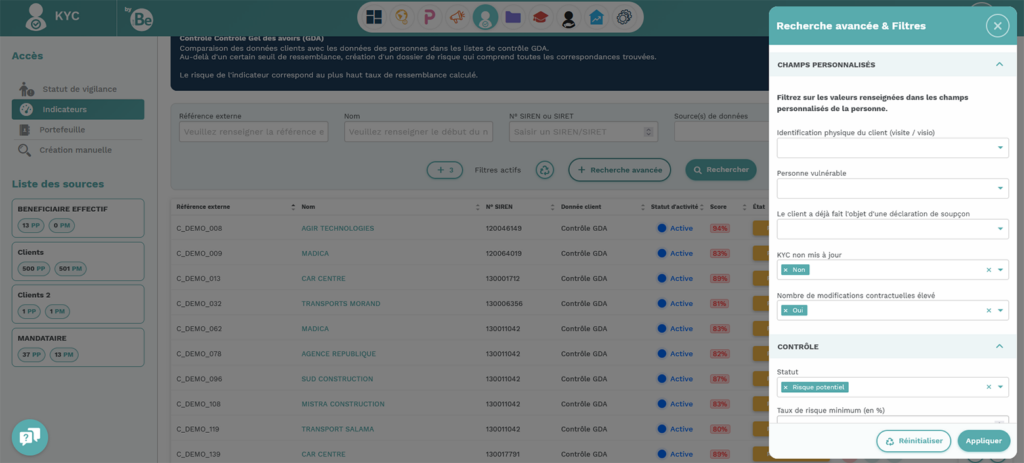Remove the "Non" tag from KYC non mis à jour
This screenshot has width=1024, height=463.
tap(786, 270)
